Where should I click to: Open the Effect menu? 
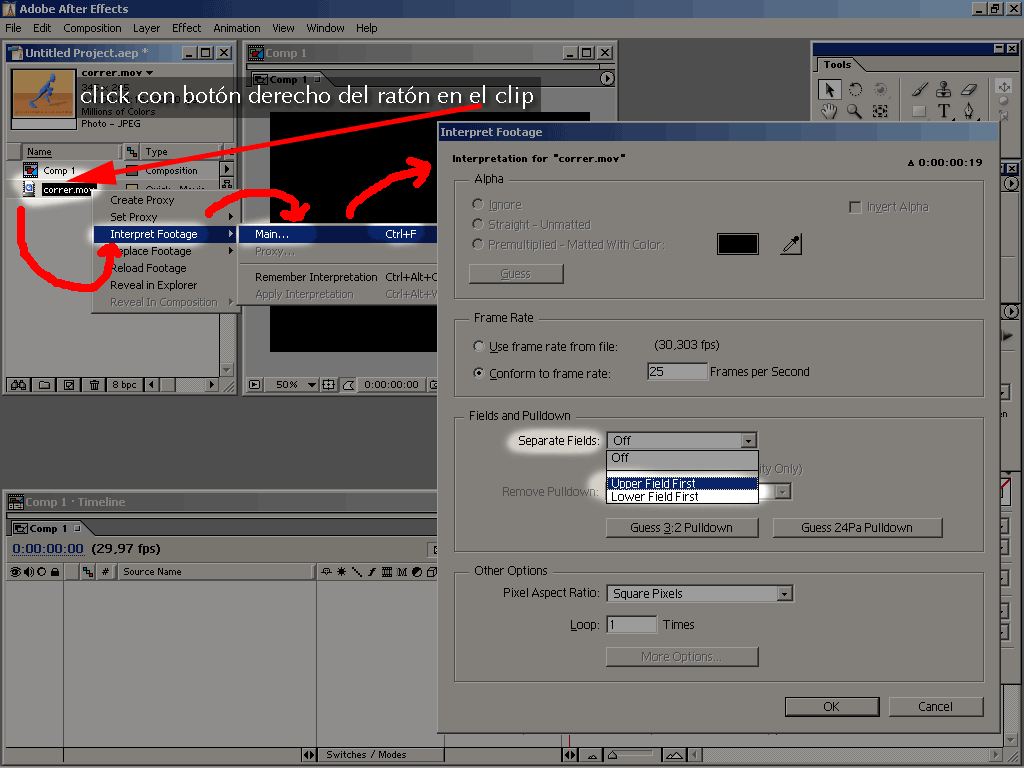coord(186,28)
